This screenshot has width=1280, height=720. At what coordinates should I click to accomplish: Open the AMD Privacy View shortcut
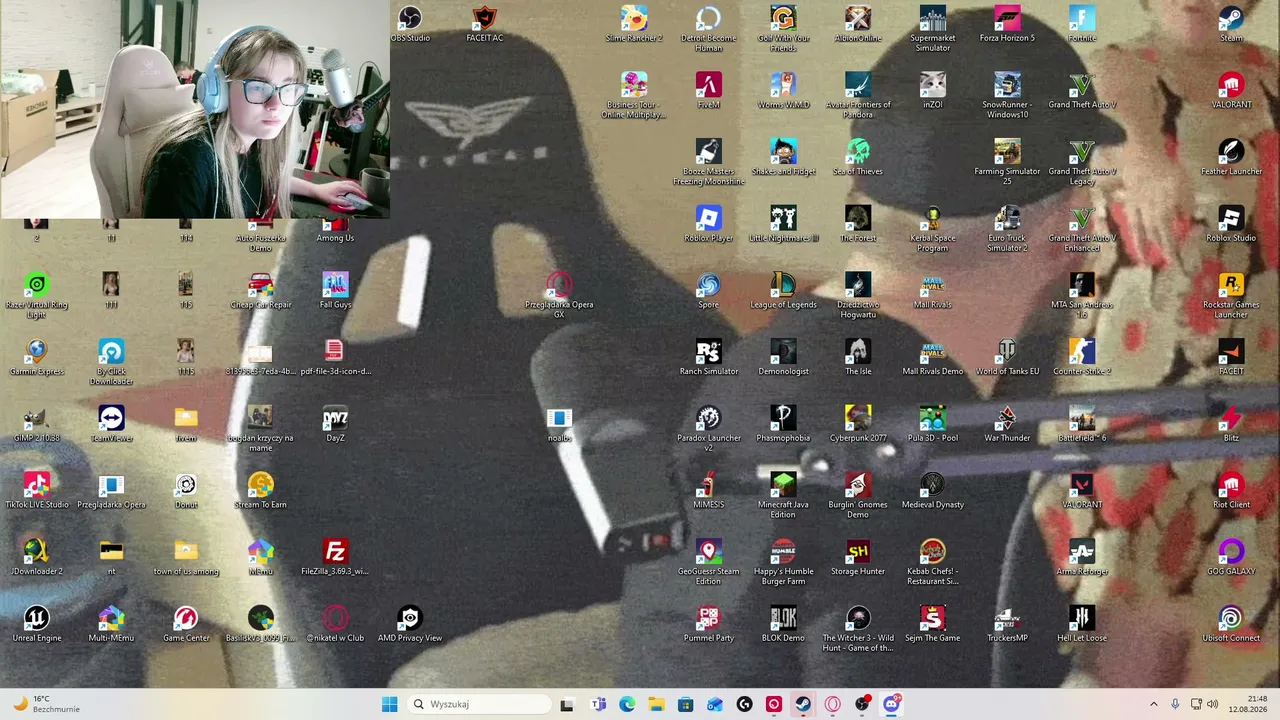click(409, 624)
